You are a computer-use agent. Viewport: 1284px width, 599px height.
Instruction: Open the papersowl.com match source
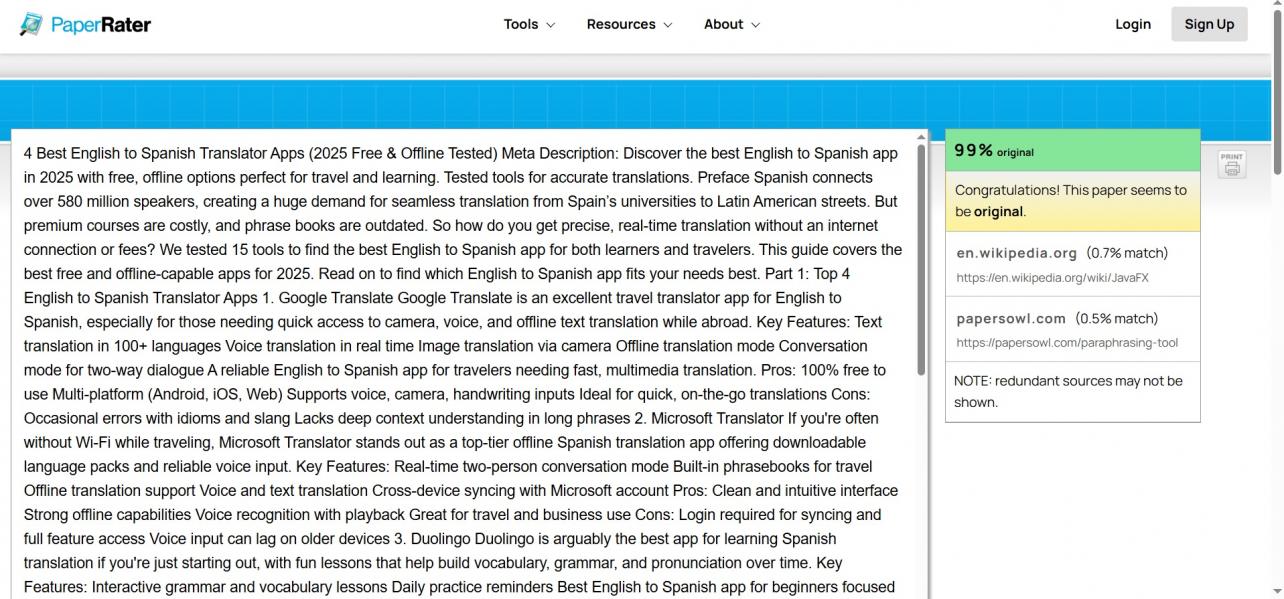click(x=1011, y=318)
